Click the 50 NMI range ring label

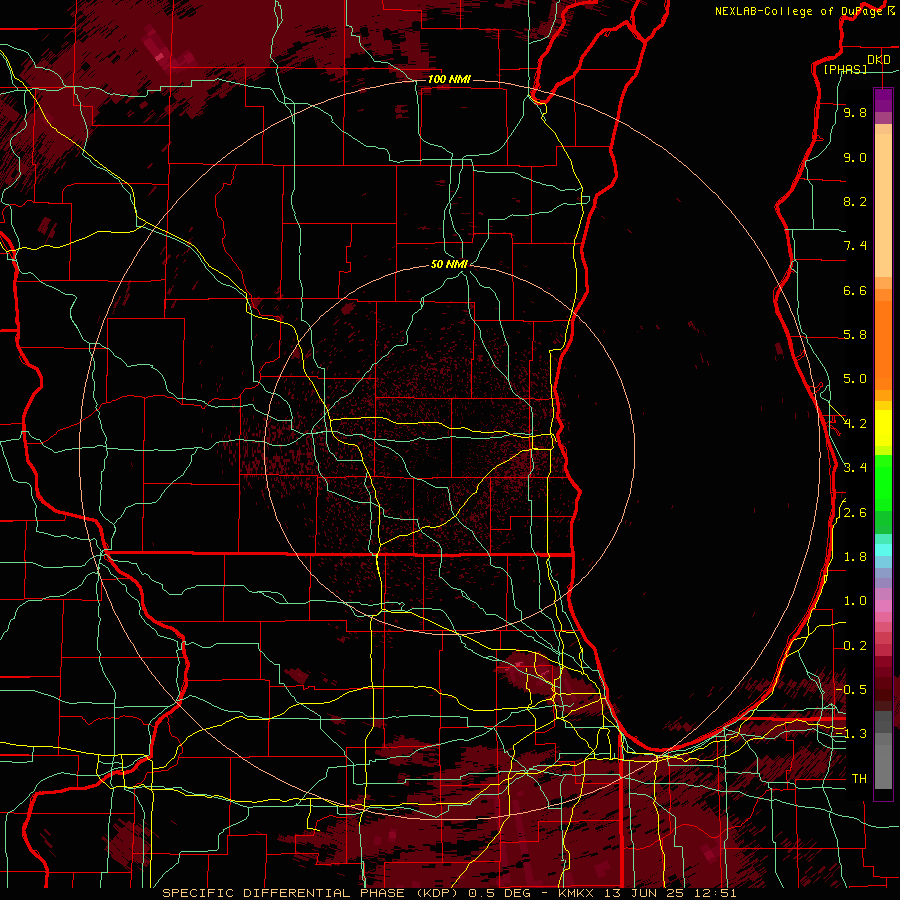(x=449, y=264)
